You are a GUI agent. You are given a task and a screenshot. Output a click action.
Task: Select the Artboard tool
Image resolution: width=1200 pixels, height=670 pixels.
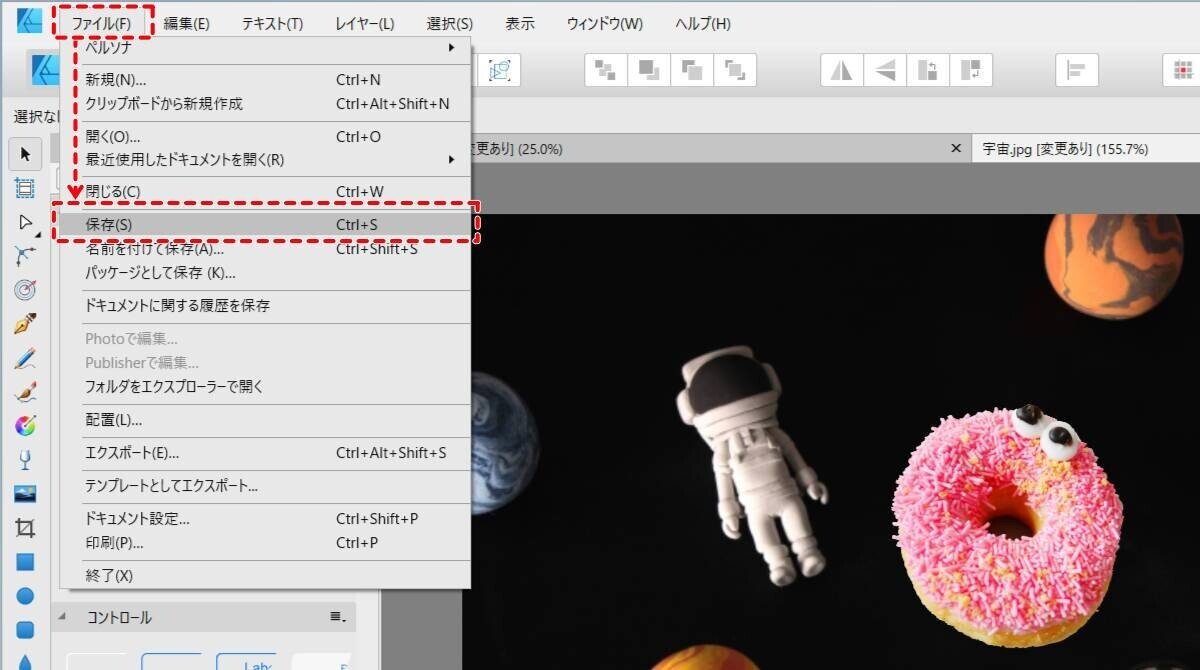point(25,187)
